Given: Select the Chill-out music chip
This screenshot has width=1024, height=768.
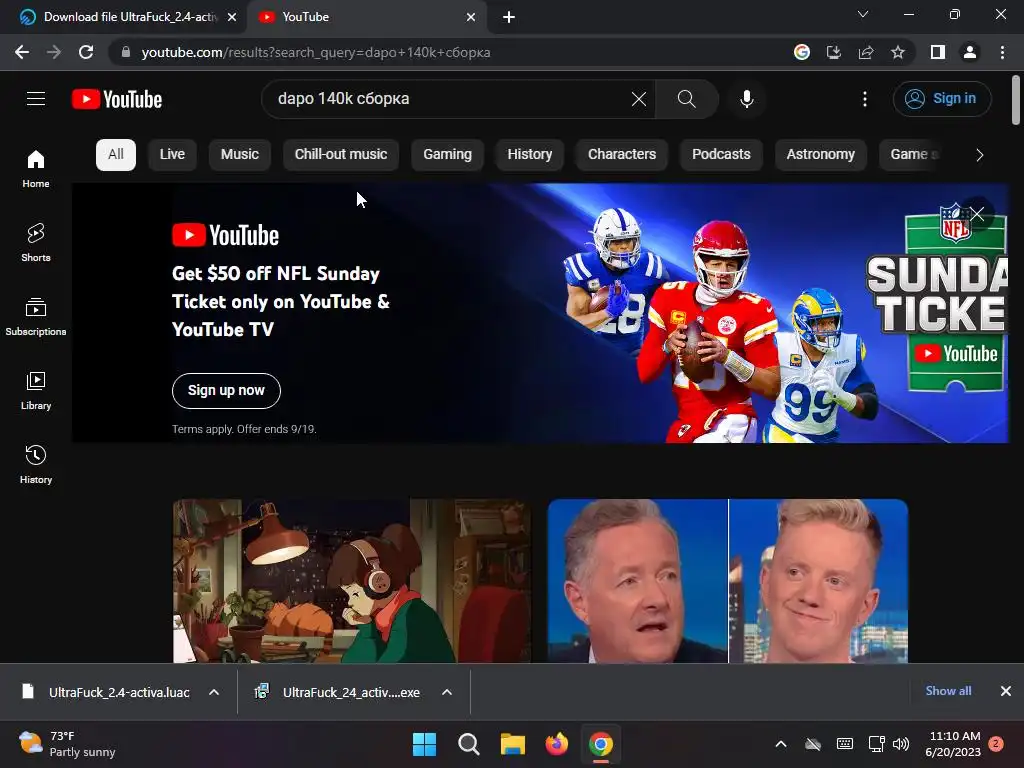Looking at the screenshot, I should point(341,155).
